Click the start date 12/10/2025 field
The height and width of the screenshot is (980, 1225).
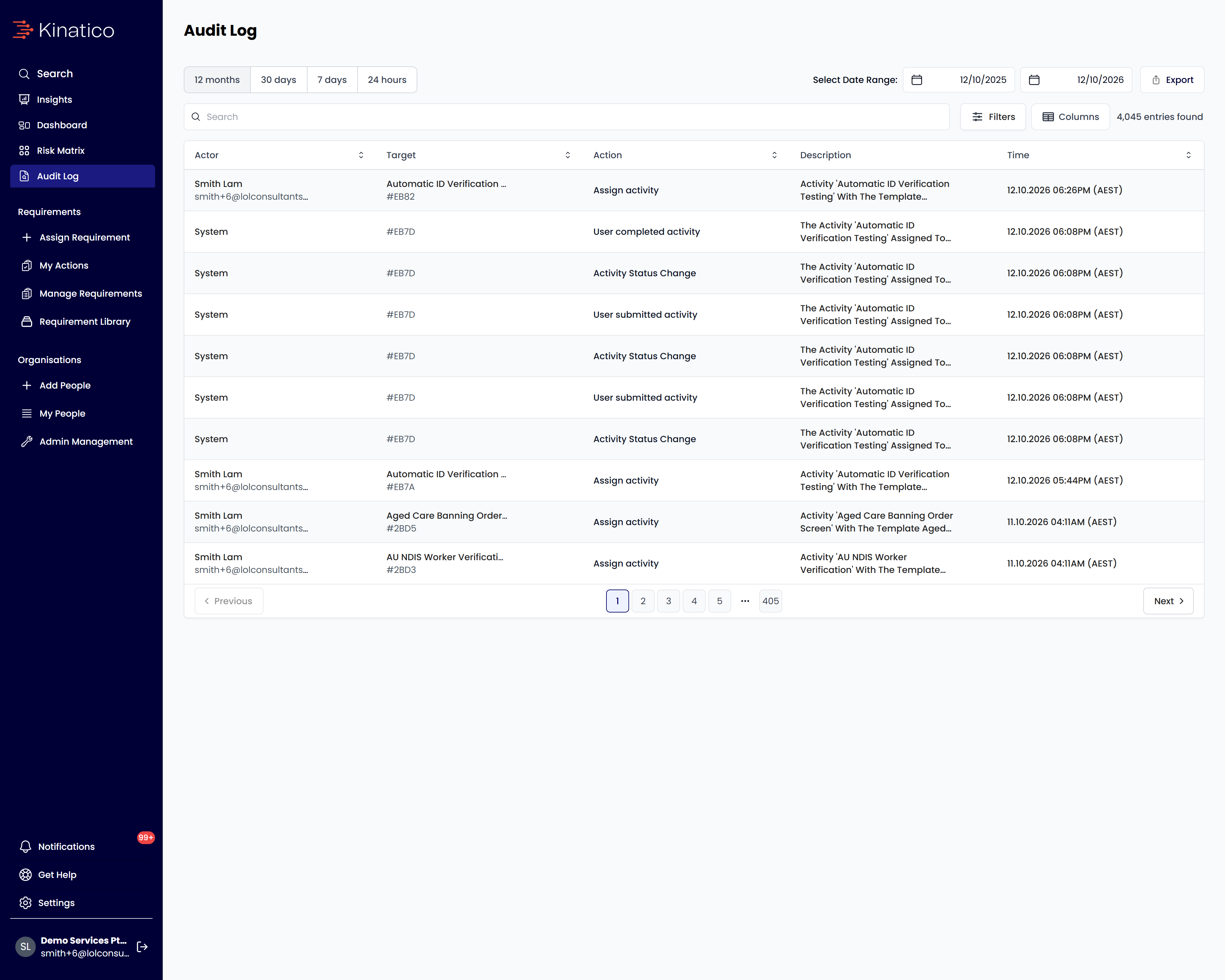click(x=959, y=80)
